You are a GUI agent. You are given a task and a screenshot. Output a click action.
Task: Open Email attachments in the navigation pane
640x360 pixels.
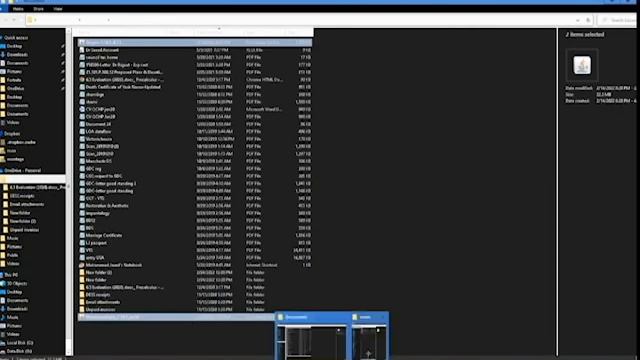(27, 204)
